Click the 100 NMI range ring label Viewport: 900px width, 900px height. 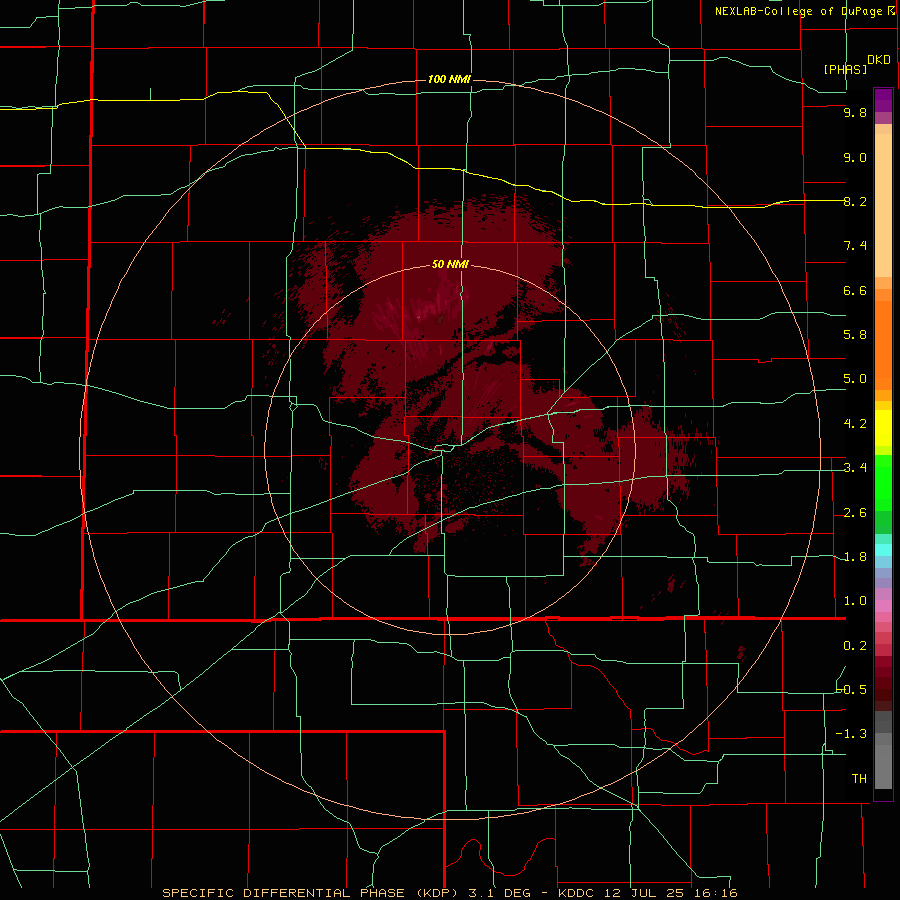449,79
